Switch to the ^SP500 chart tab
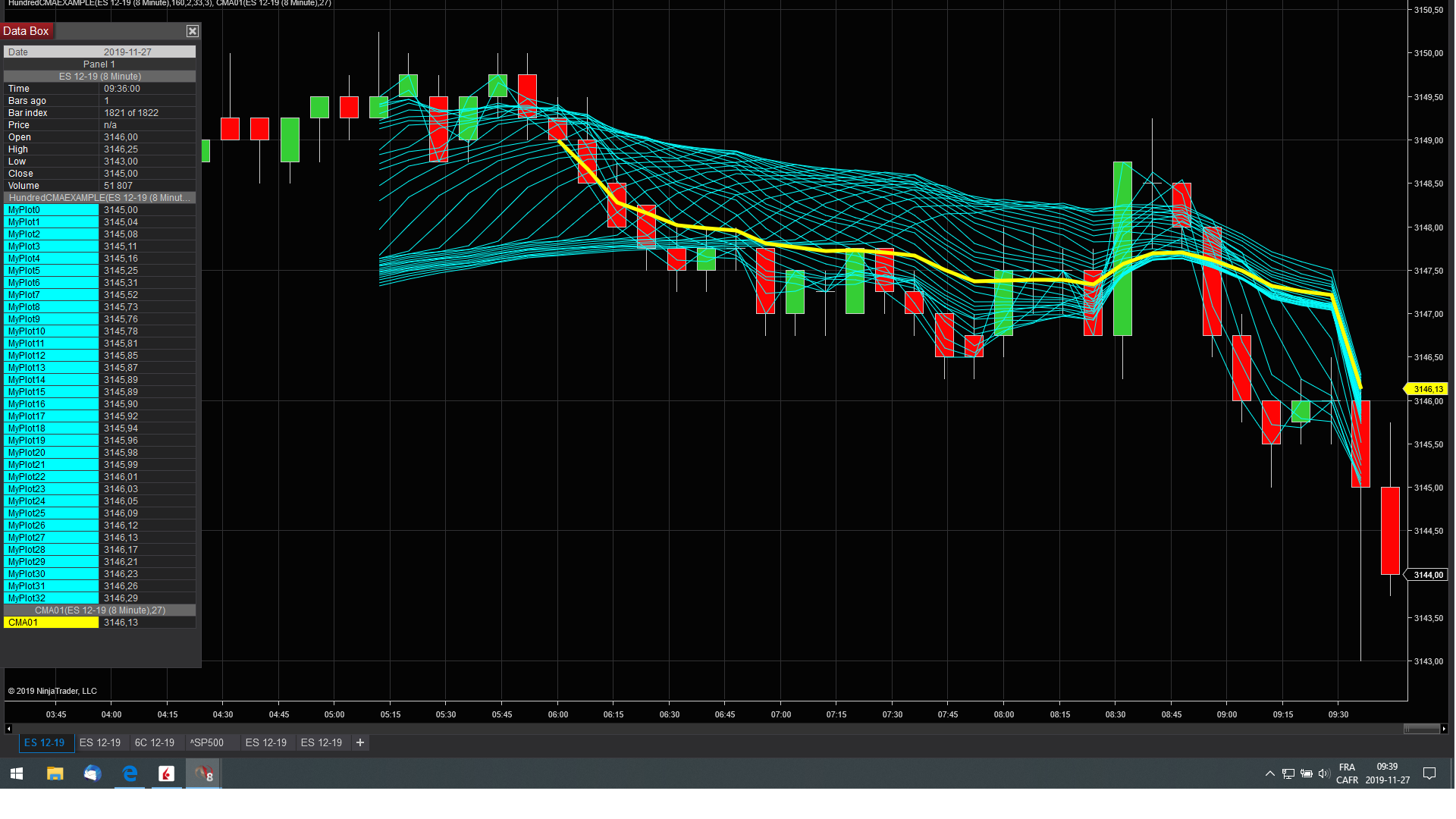The width and height of the screenshot is (1456, 819). 207,742
